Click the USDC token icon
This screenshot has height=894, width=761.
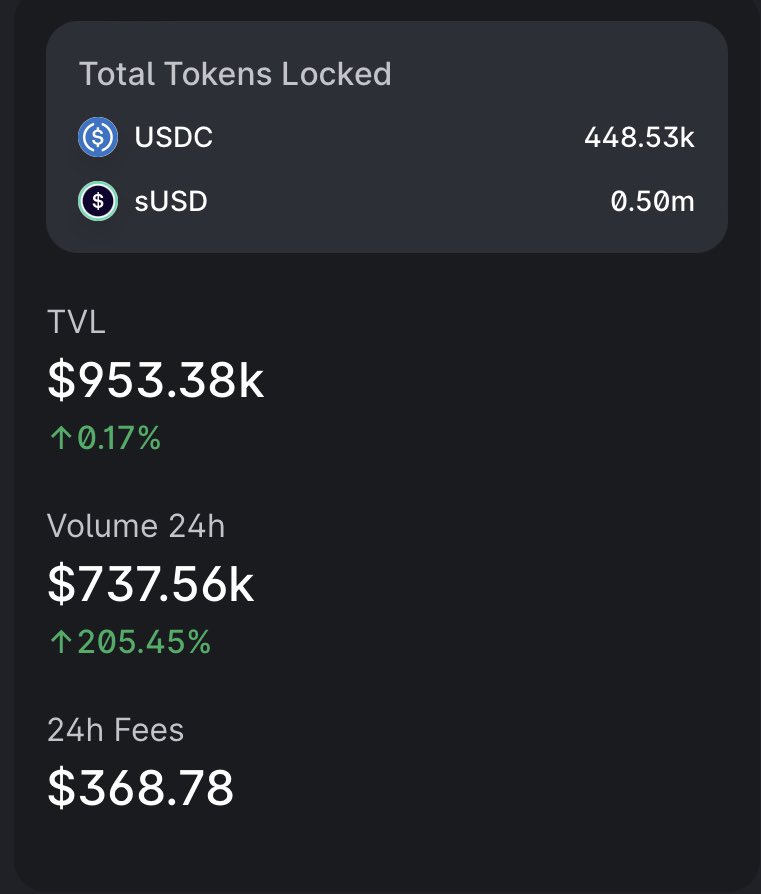[98, 137]
